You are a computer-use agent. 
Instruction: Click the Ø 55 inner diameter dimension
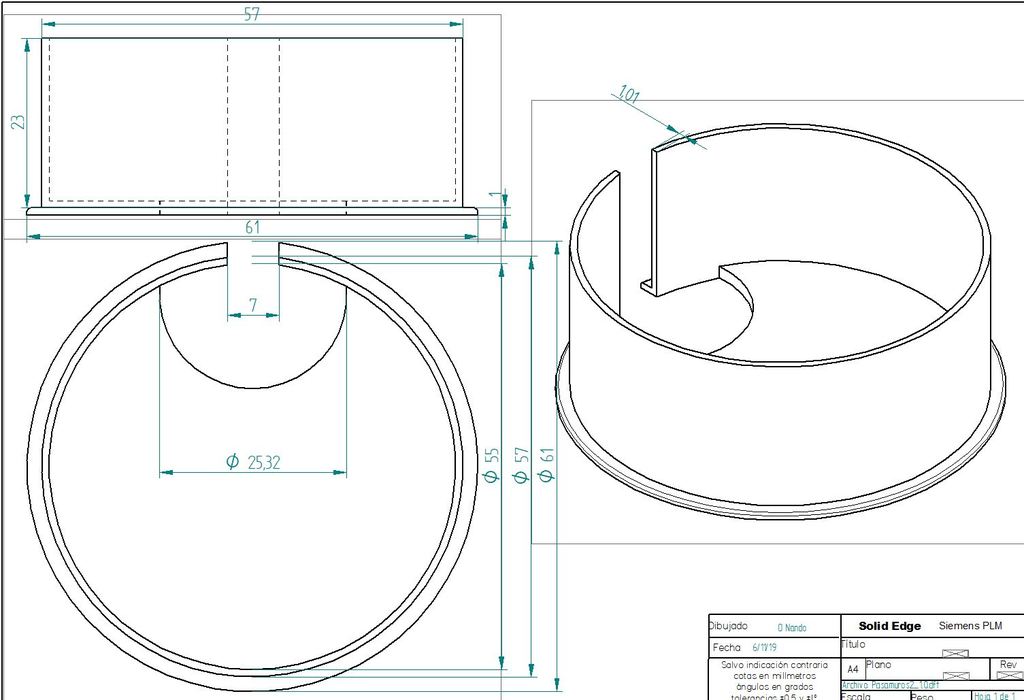click(491, 465)
